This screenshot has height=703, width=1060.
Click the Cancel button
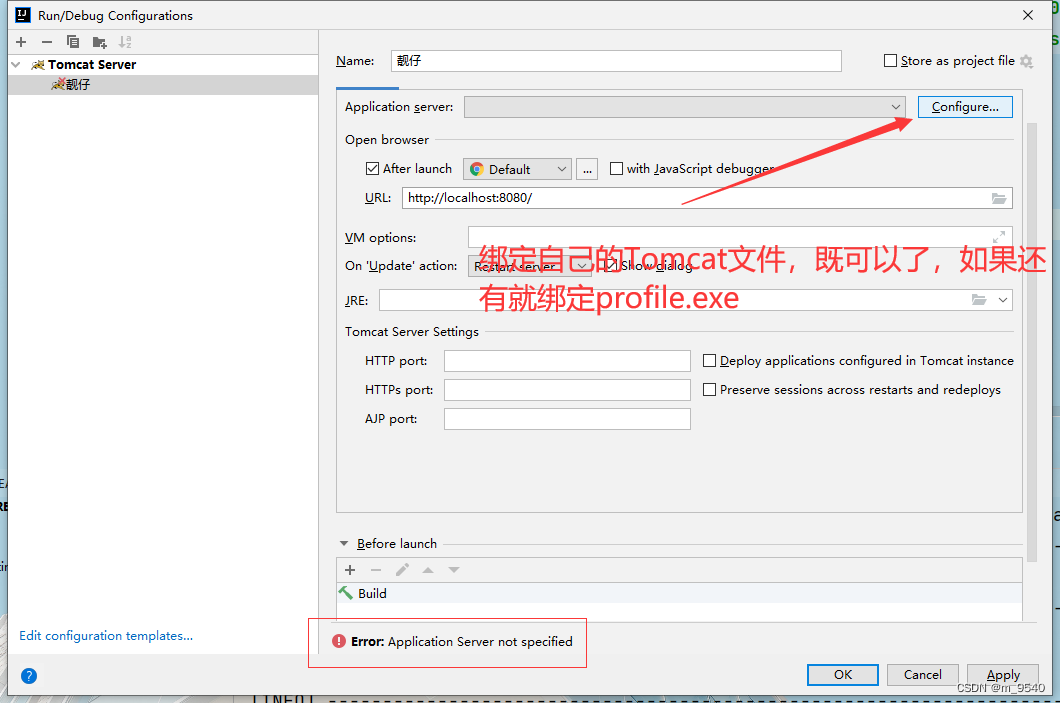coord(922,675)
